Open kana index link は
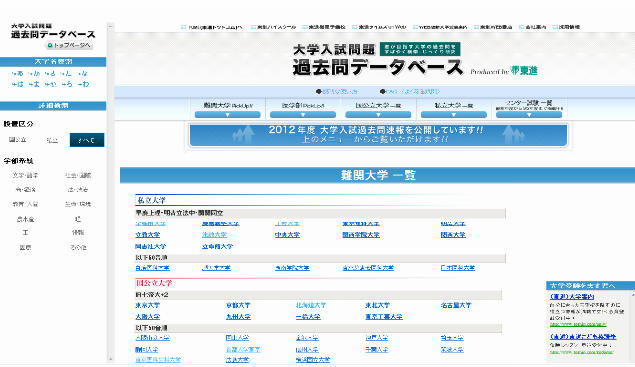635x367 pixels. pyautogui.click(x=17, y=84)
